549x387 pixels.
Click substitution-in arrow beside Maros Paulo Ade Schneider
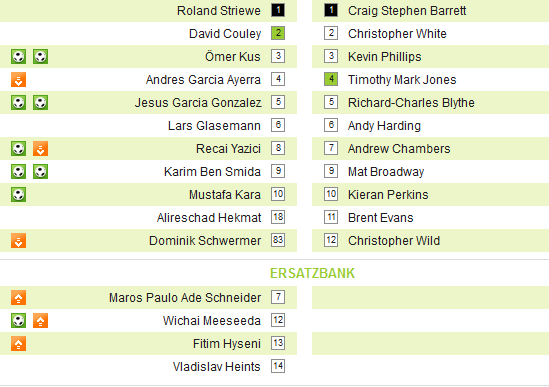click(x=19, y=298)
